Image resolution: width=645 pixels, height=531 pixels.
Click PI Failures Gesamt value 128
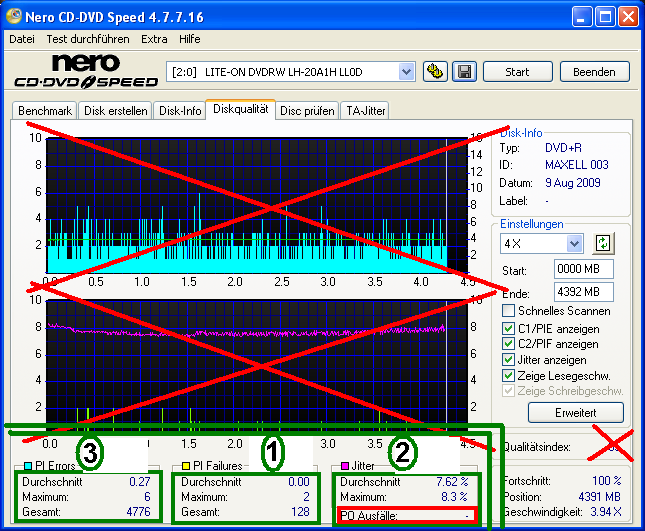300,512
